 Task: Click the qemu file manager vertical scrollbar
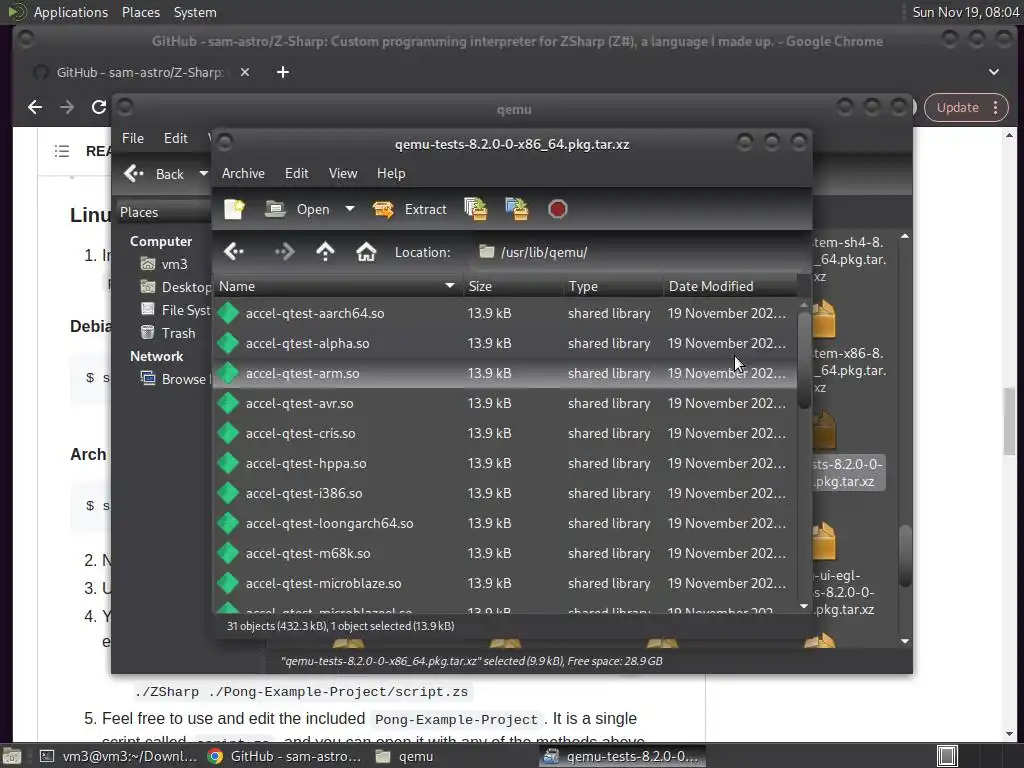pyautogui.click(x=904, y=555)
